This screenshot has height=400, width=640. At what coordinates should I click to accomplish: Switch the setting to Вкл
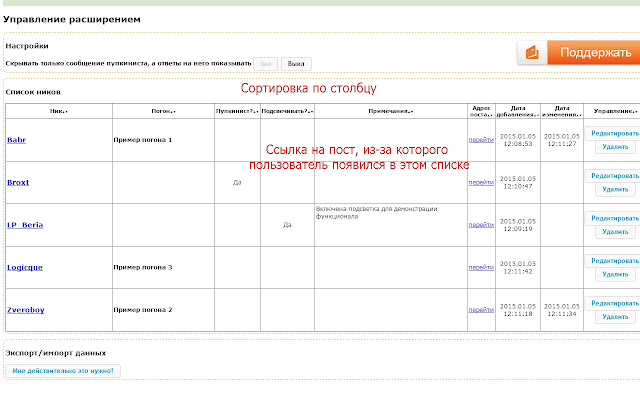click(x=265, y=63)
